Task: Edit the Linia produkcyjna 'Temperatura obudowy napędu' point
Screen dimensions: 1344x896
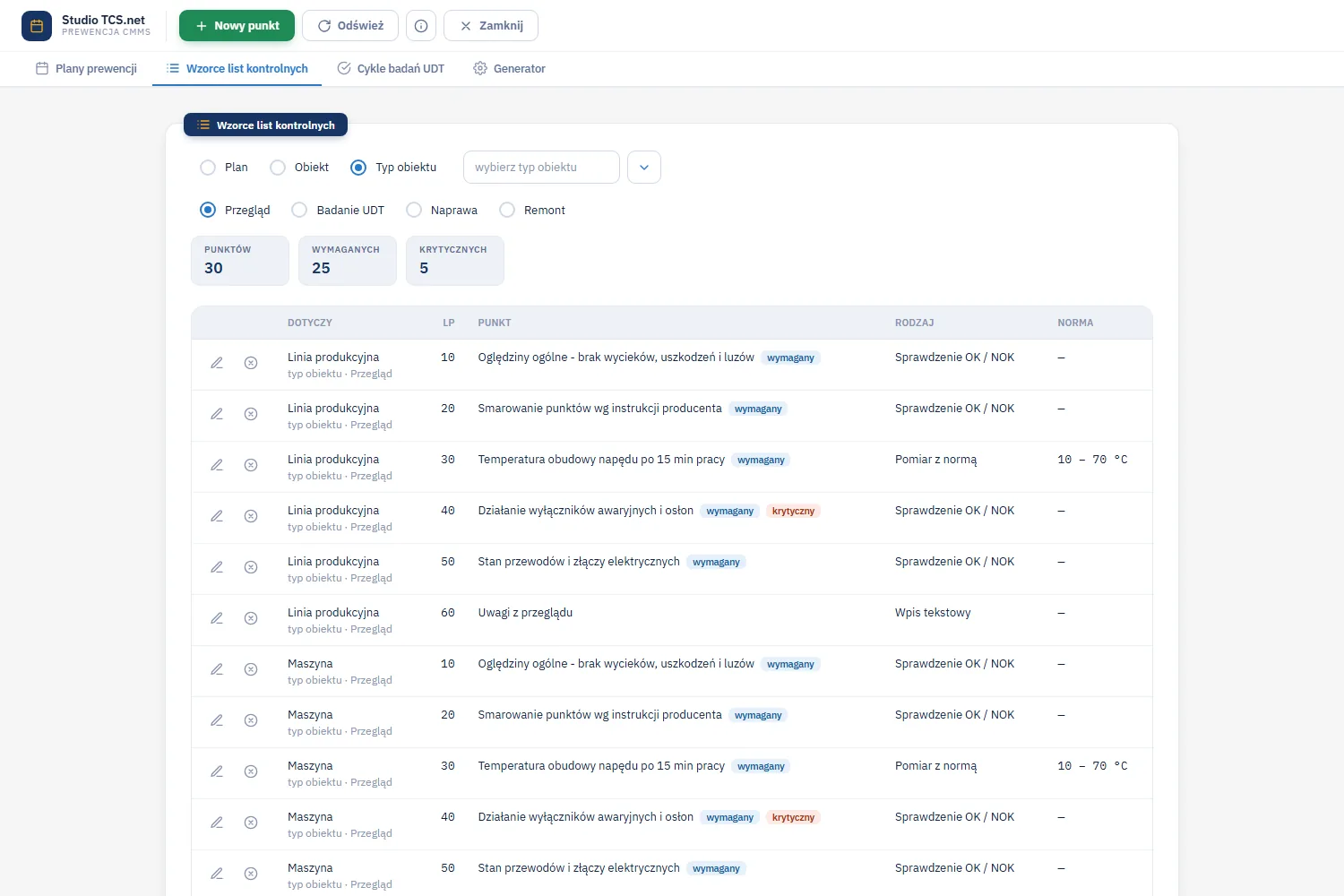Action: tap(217, 465)
